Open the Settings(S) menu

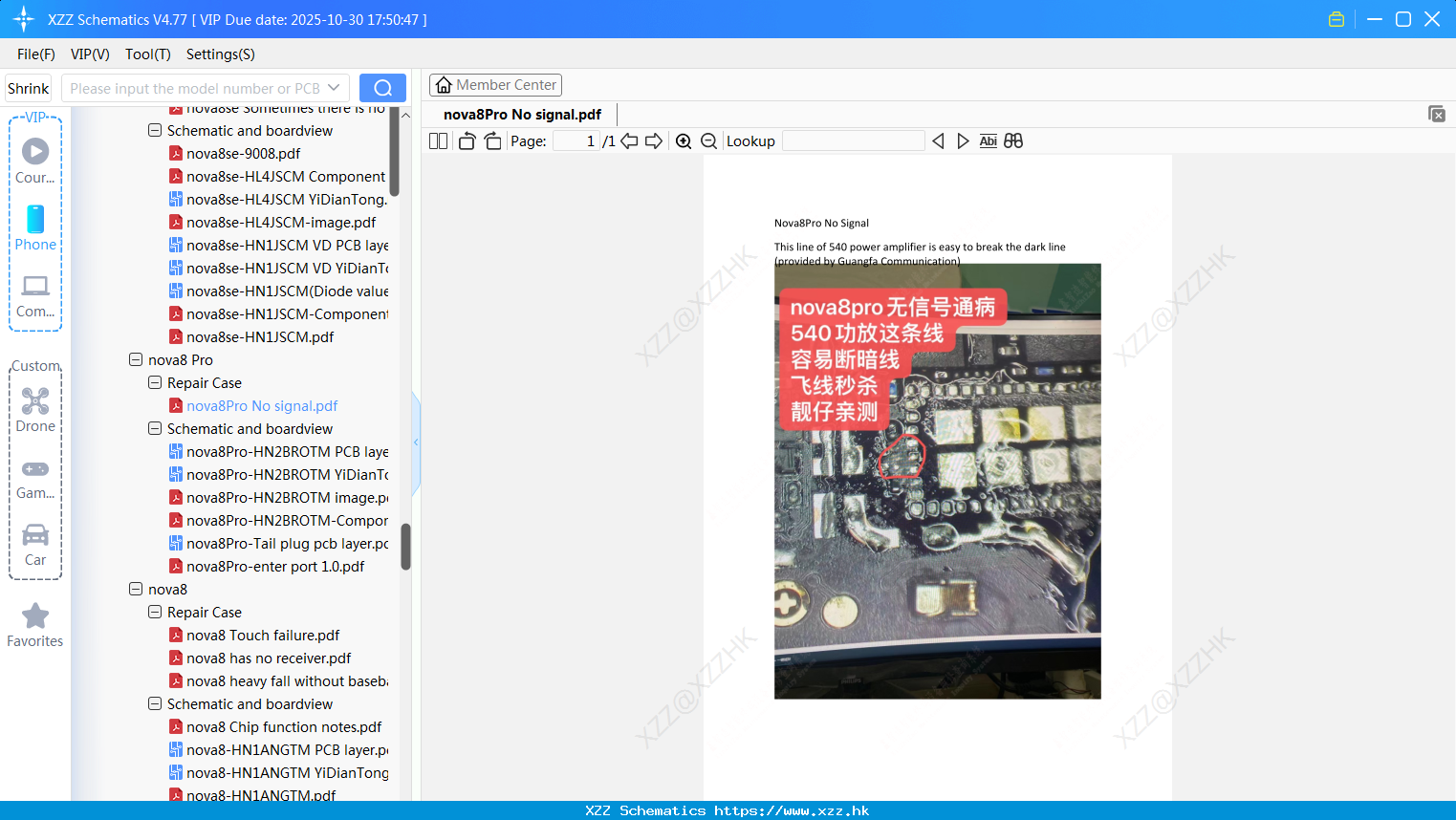[221, 54]
